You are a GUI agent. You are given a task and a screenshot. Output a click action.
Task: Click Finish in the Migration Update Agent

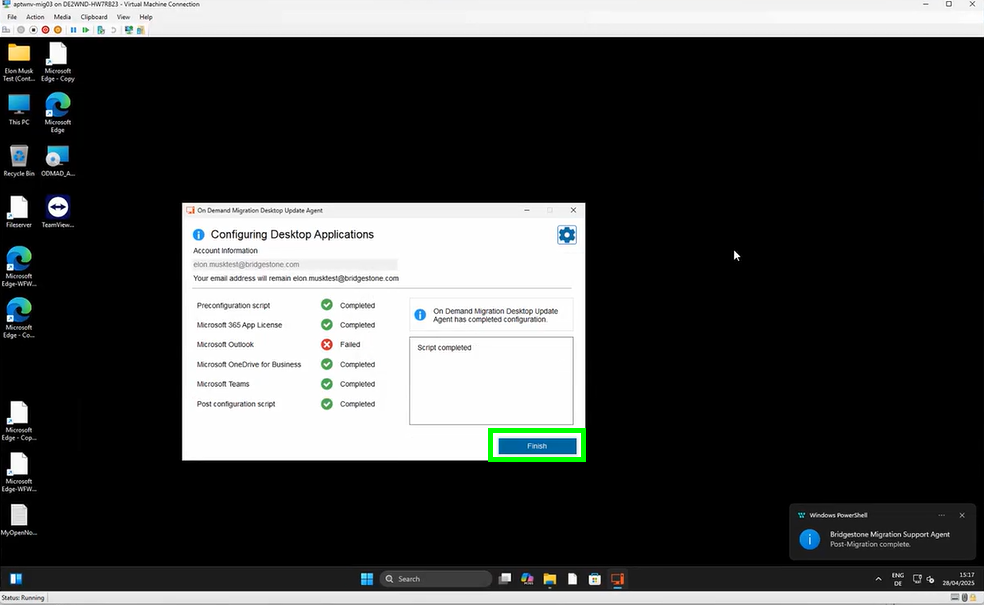coord(537,446)
